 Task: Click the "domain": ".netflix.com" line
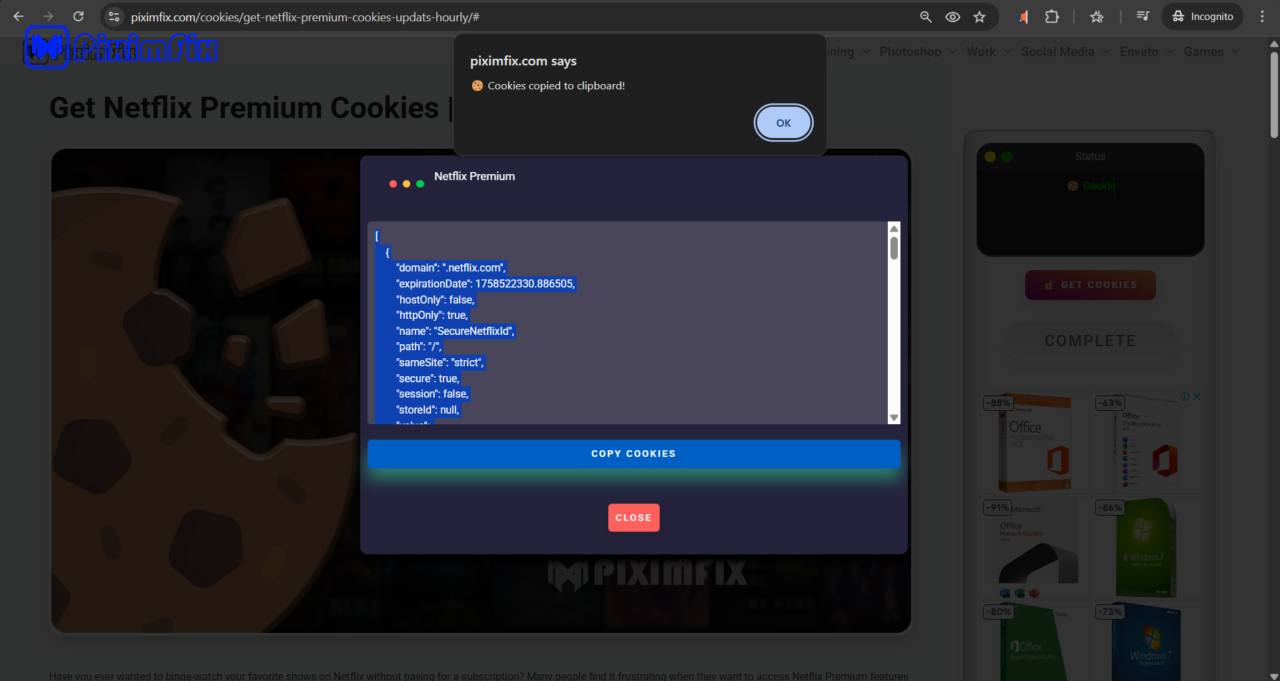pos(452,268)
